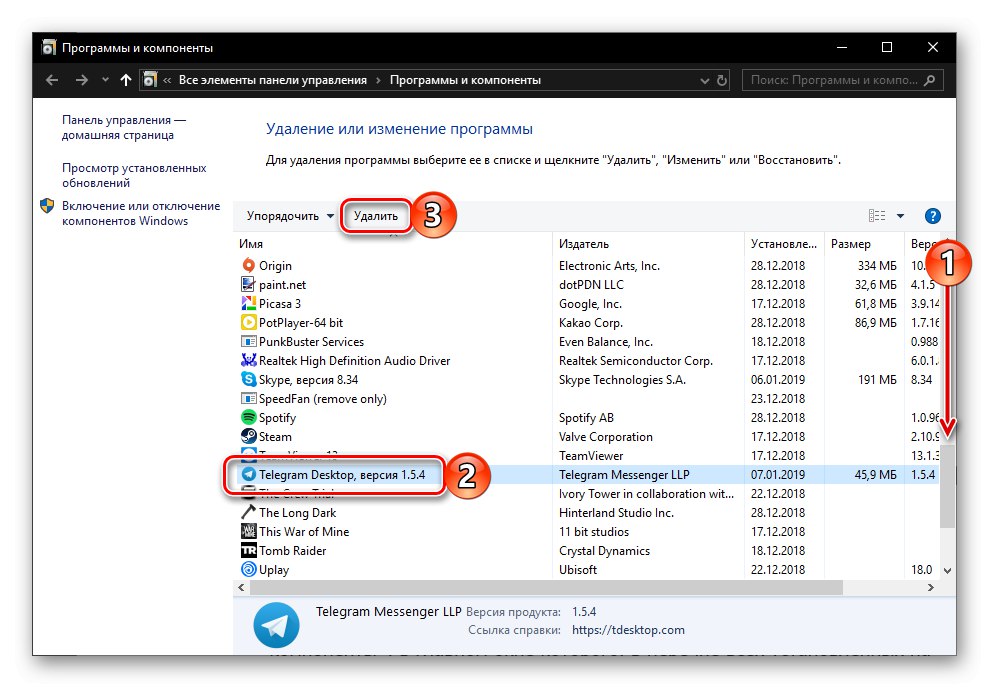Click the horizontal scrollbar thumb
The height and width of the screenshot is (688, 989).
(x=546, y=588)
